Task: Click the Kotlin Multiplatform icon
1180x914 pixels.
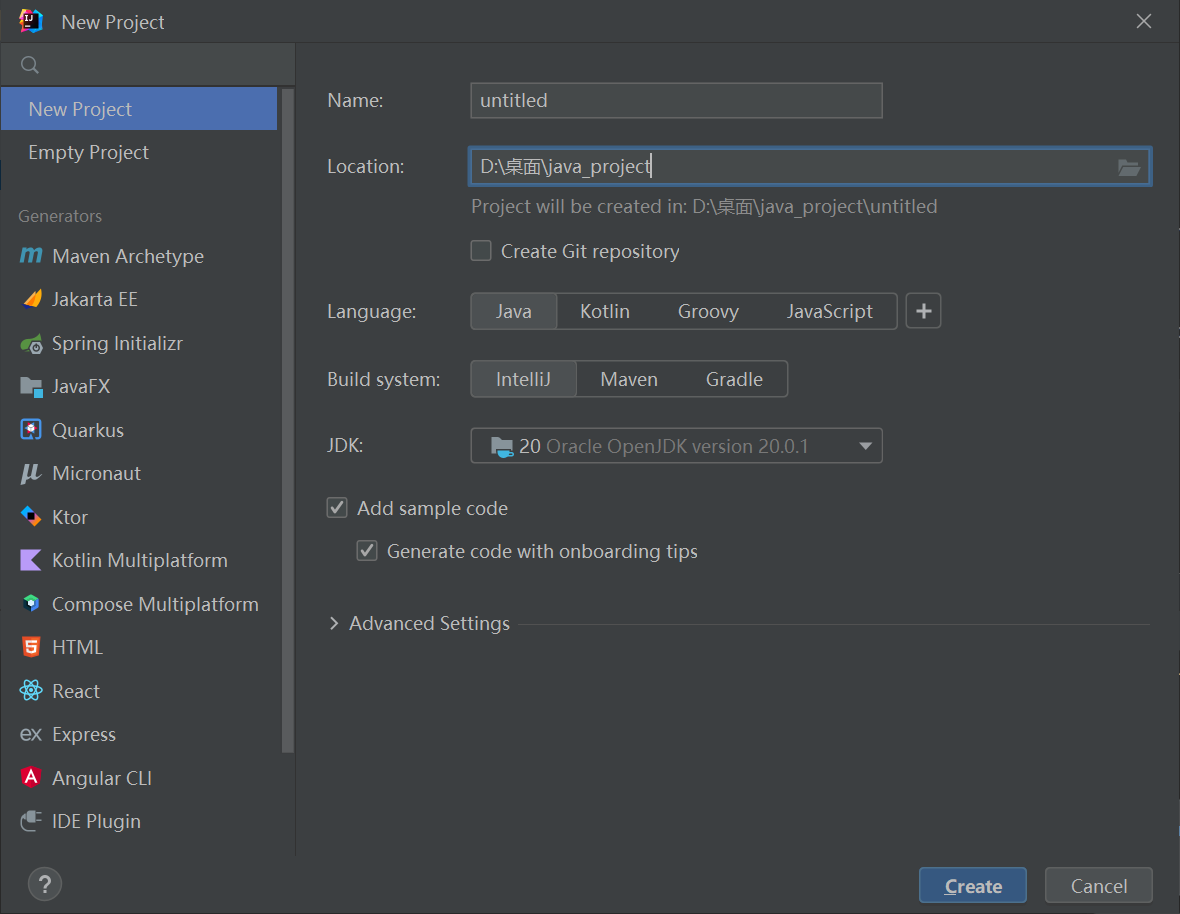Action: (x=31, y=560)
